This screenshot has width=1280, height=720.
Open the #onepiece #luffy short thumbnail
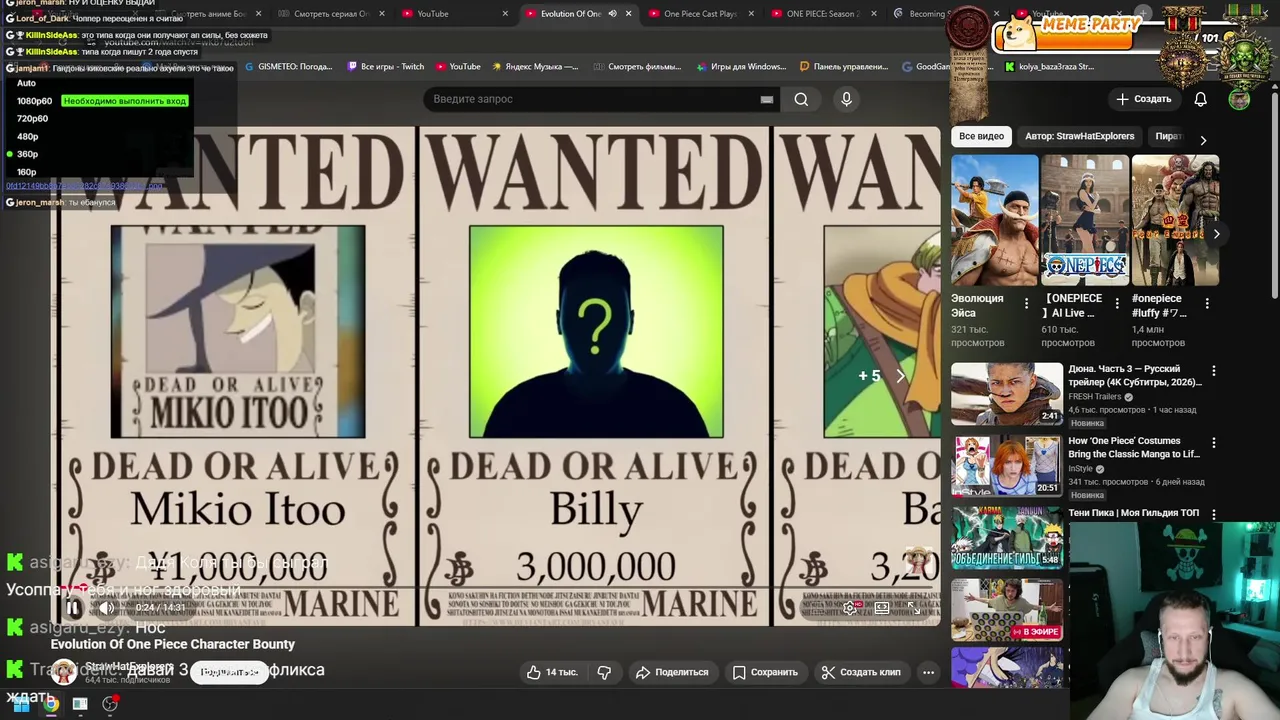click(x=1175, y=220)
